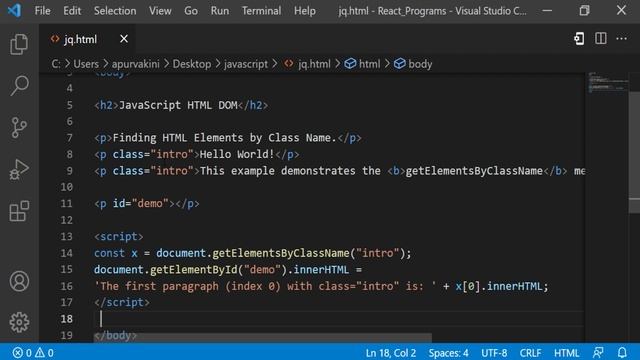The width and height of the screenshot is (640, 360).
Task: Click the VS Code logo icon
Action: click(x=14, y=10)
